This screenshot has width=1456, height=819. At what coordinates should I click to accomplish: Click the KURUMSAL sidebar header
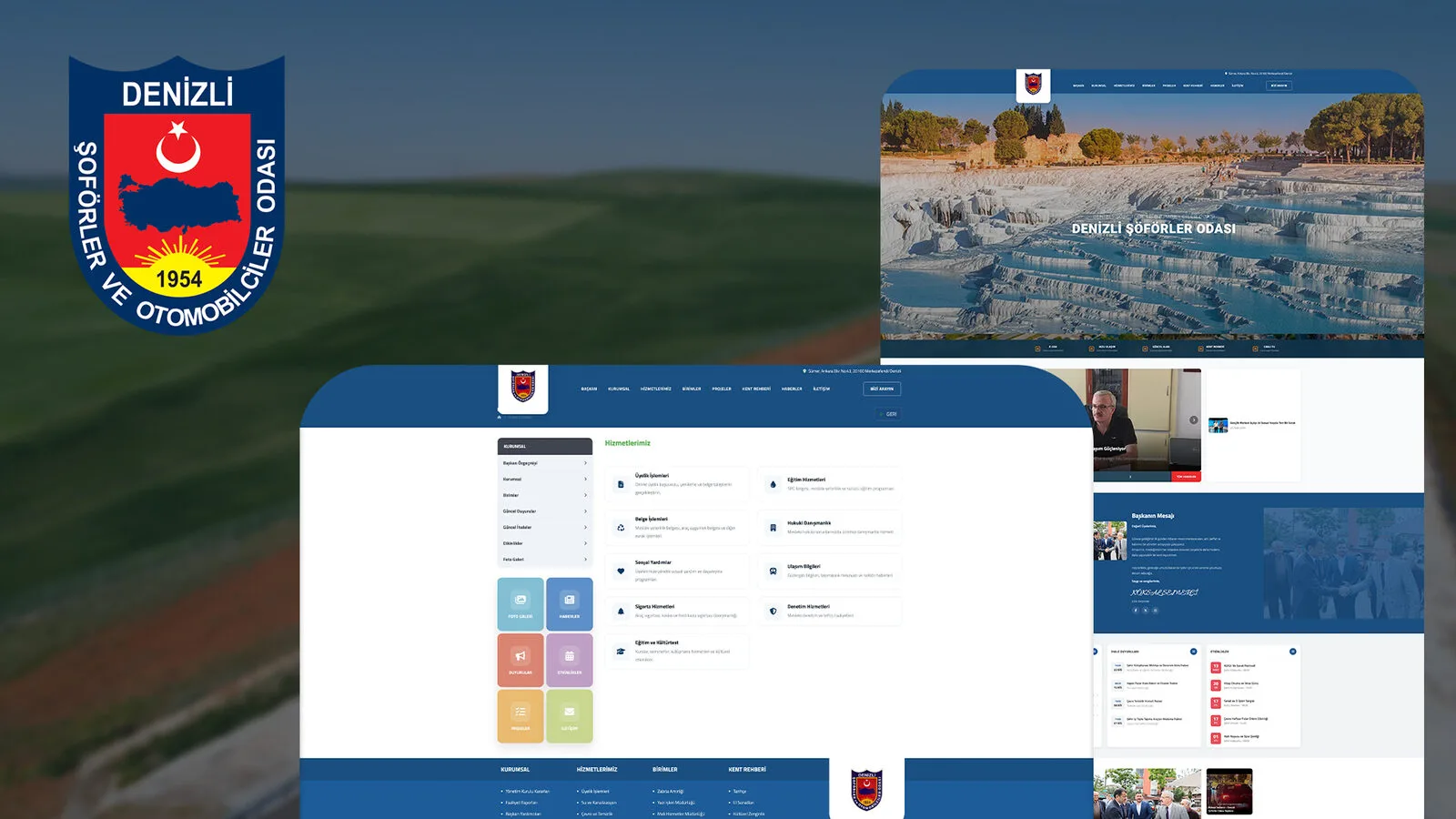pos(545,446)
